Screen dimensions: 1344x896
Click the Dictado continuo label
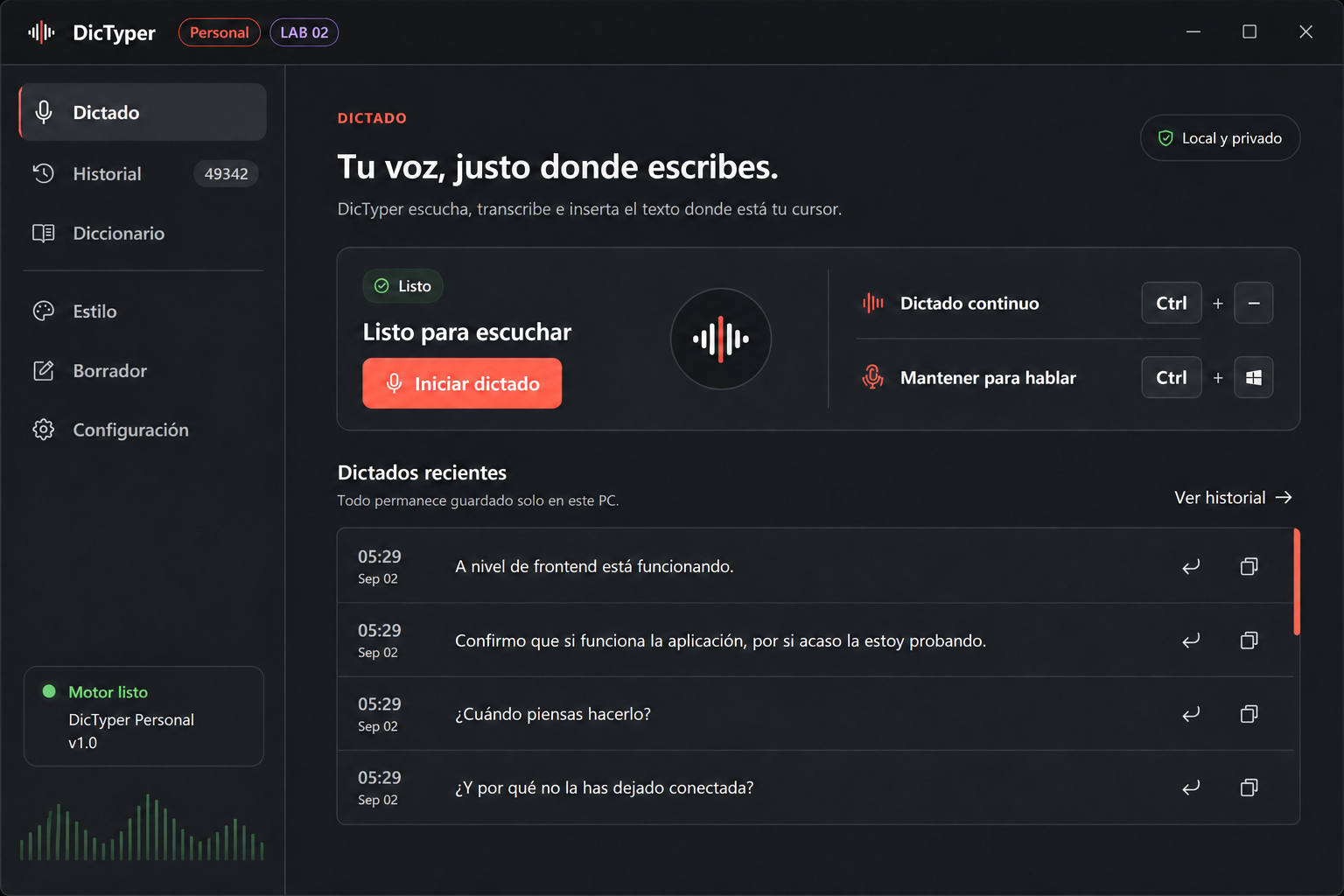pyautogui.click(x=969, y=303)
